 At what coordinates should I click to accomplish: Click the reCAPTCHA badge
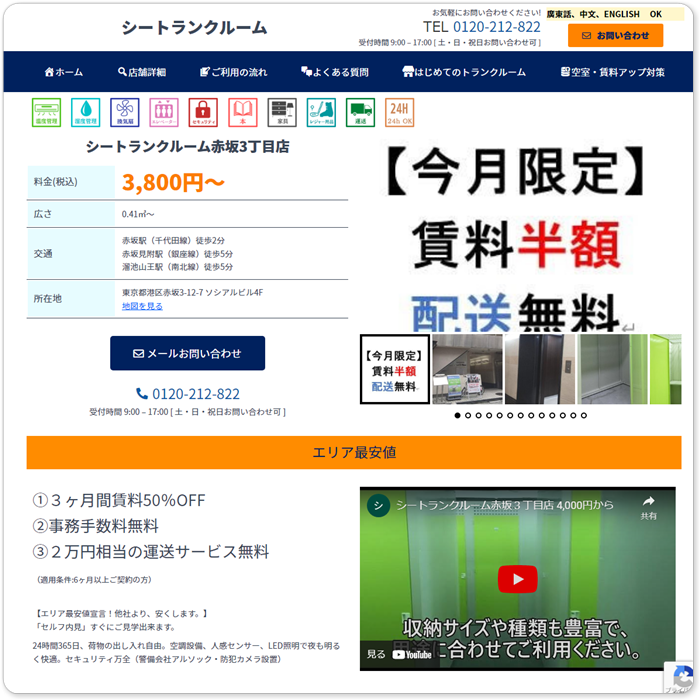pyautogui.click(x=679, y=677)
